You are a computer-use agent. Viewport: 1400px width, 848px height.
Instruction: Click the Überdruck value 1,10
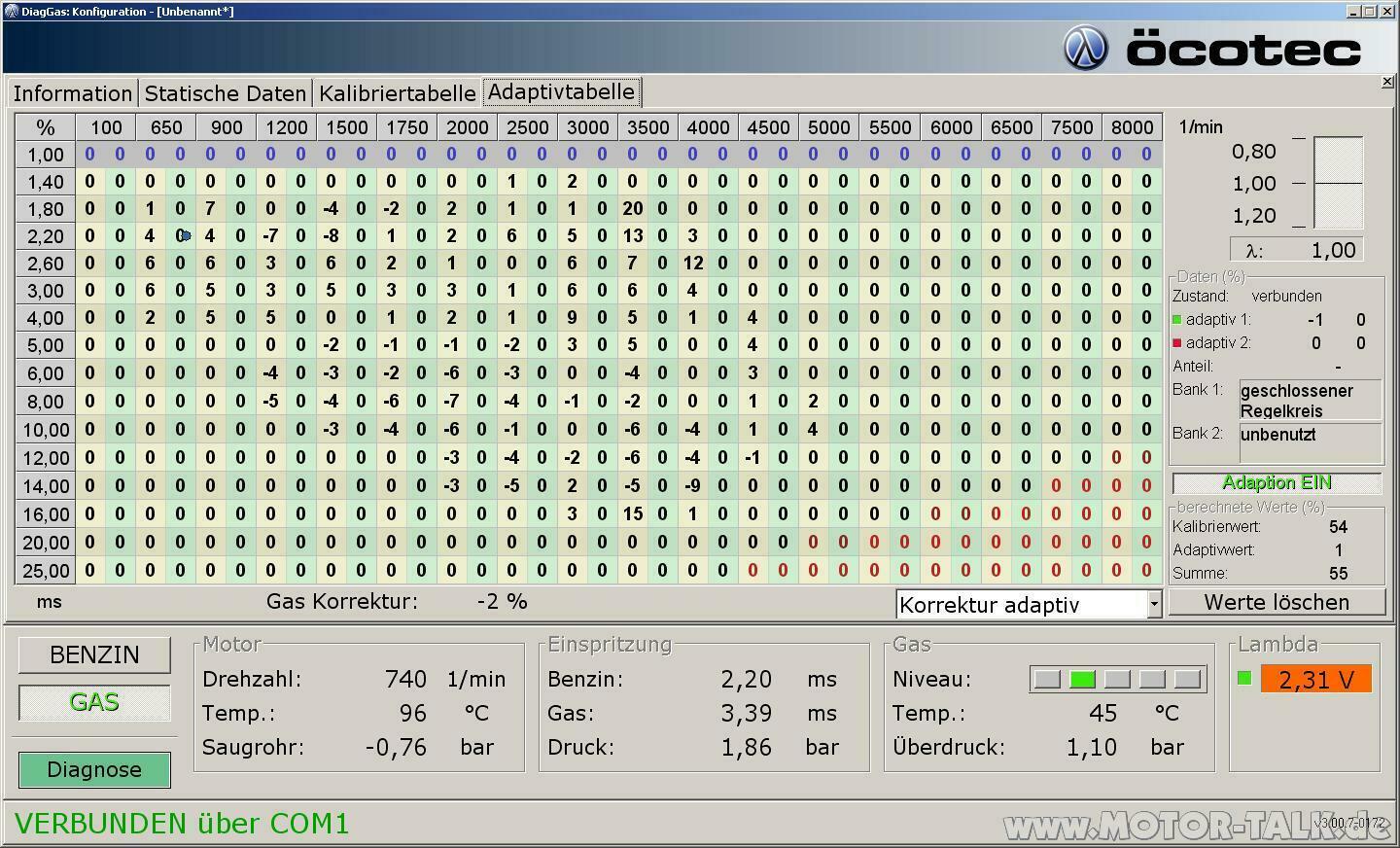(x=1092, y=747)
